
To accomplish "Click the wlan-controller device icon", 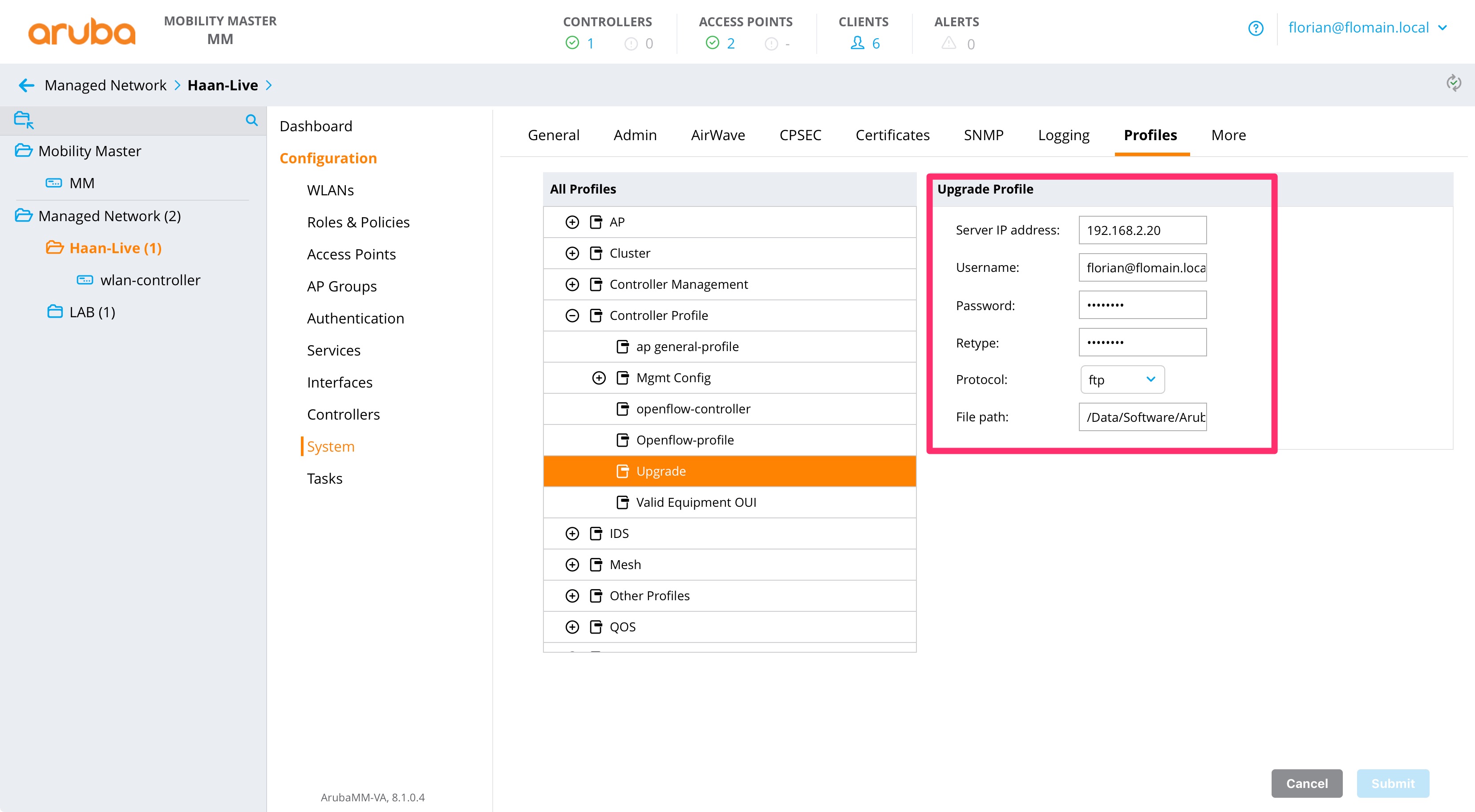I will (85, 280).
